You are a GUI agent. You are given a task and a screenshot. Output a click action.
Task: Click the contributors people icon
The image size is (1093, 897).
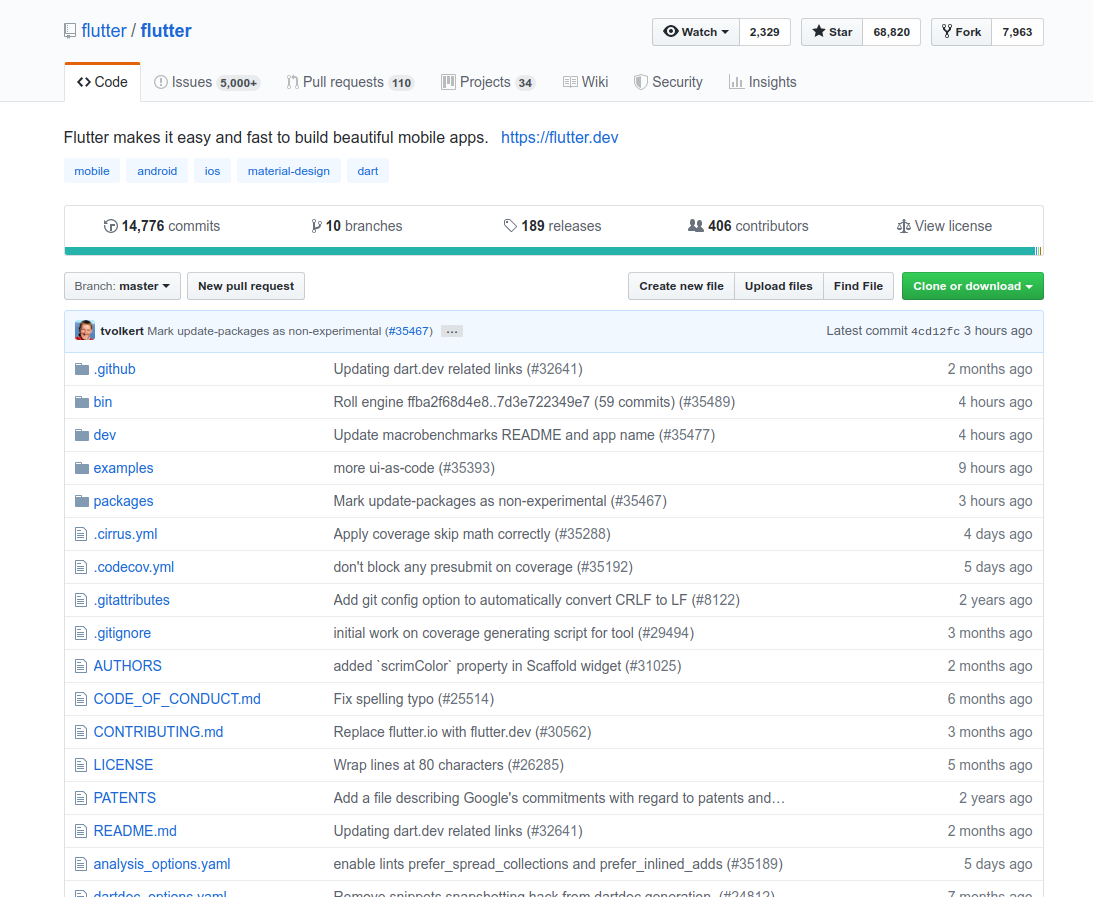(696, 226)
